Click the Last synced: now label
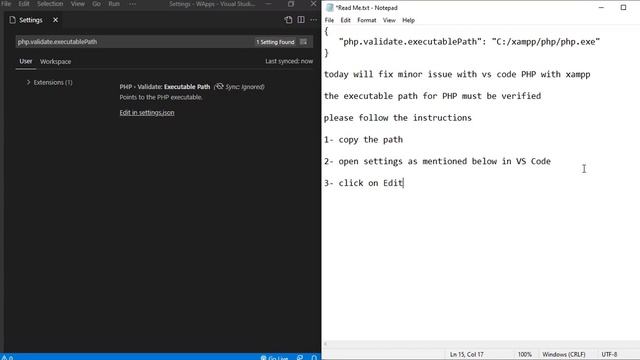640x360 pixels. 289,61
